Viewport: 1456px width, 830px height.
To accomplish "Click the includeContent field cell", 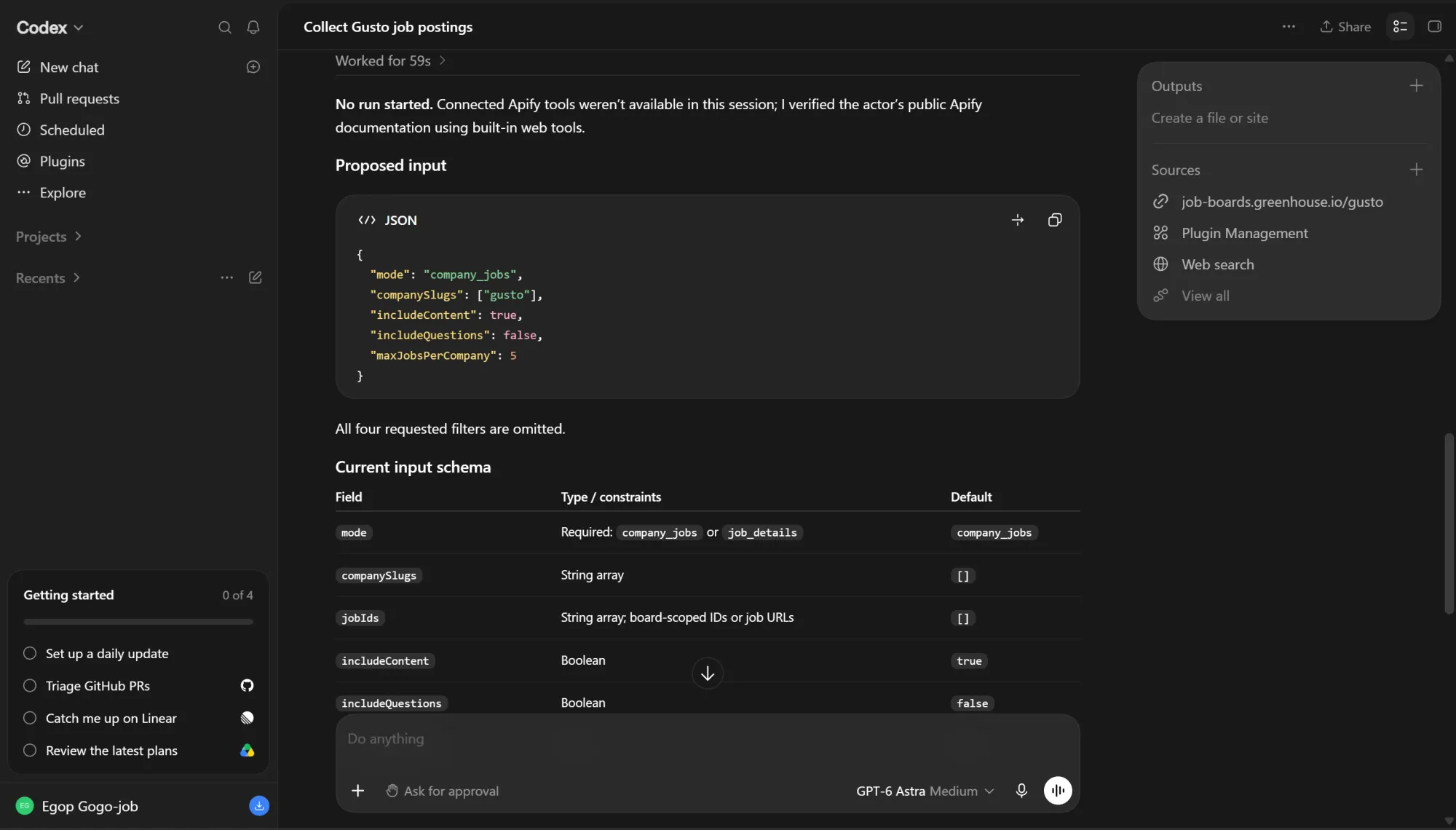I will point(385,661).
